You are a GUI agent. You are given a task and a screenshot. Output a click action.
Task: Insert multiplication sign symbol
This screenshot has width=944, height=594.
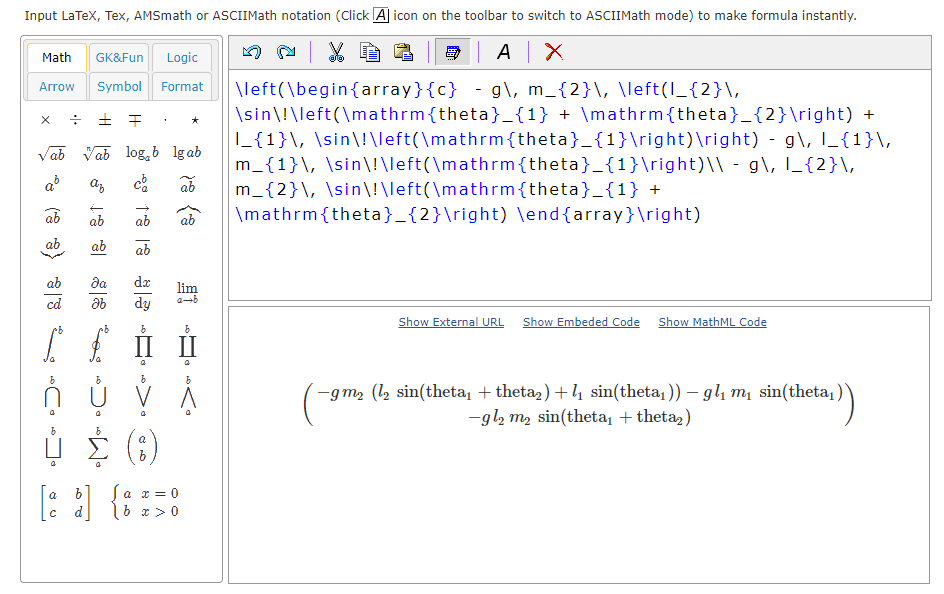(x=45, y=120)
